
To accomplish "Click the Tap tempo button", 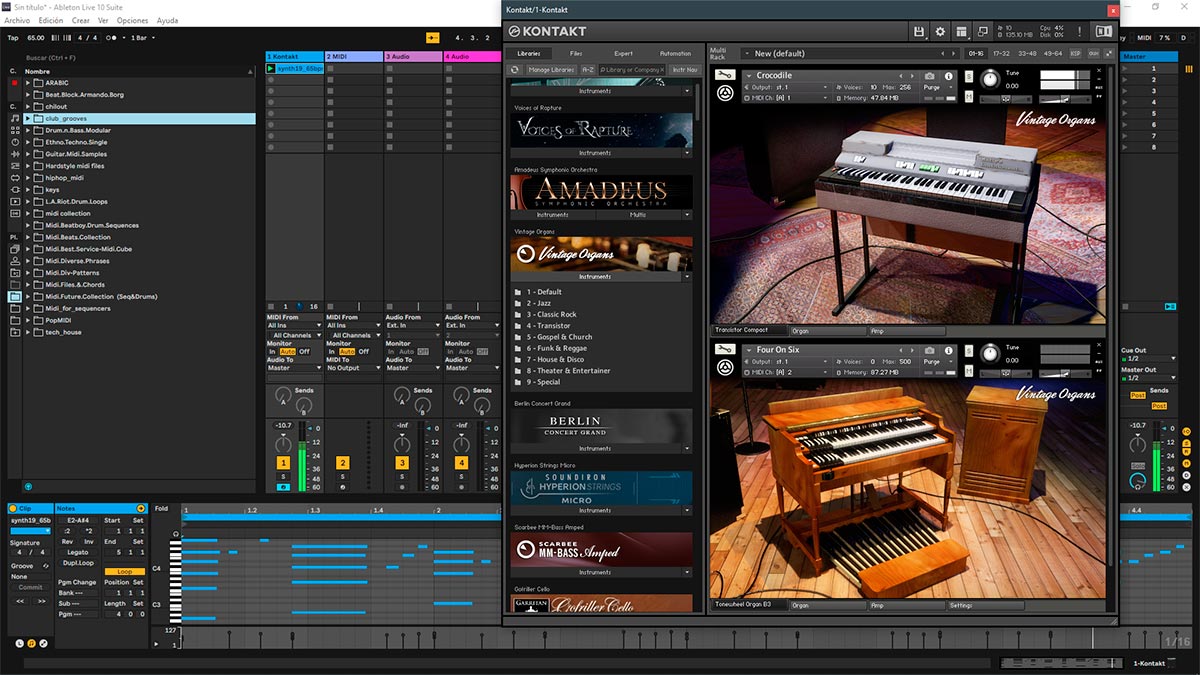I will pos(13,37).
